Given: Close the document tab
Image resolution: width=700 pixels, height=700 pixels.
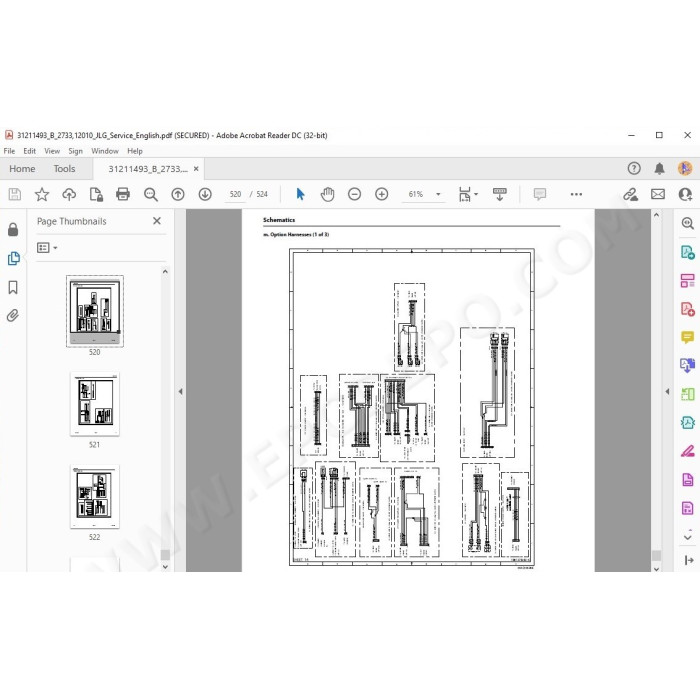Looking at the screenshot, I should (196, 169).
